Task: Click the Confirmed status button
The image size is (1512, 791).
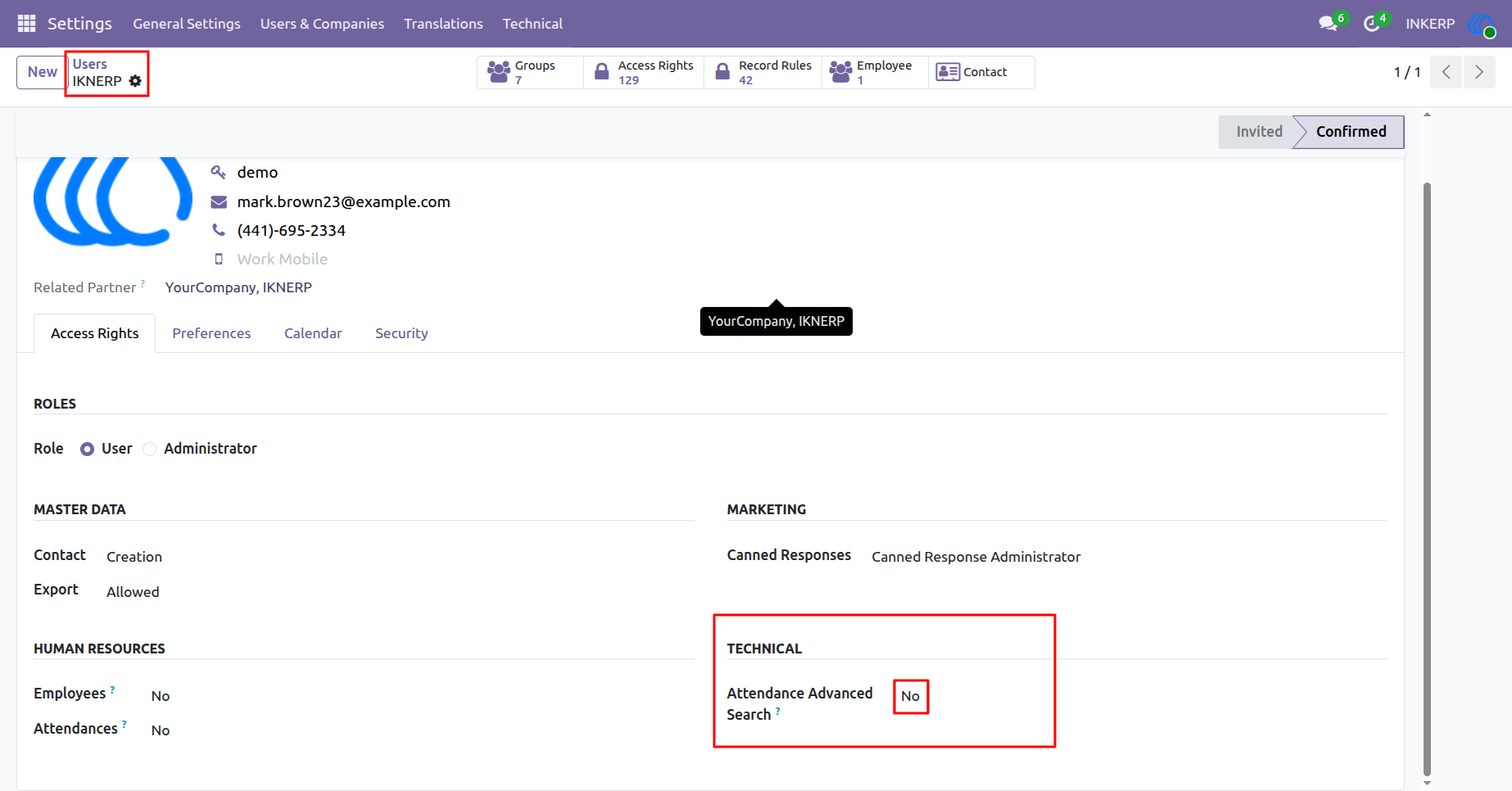Action: [x=1351, y=132]
